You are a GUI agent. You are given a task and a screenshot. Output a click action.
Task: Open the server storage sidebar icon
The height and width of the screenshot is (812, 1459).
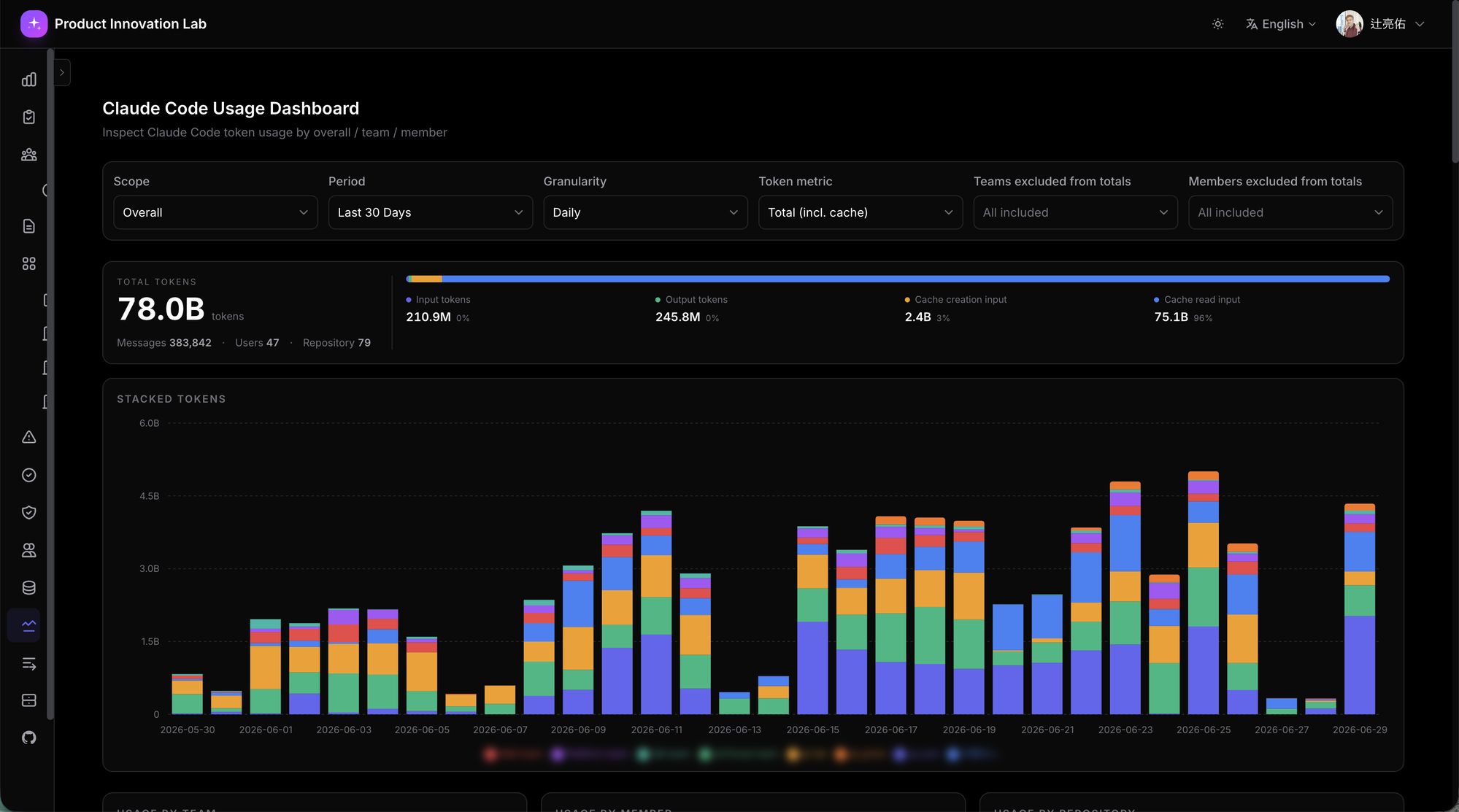[x=29, y=700]
